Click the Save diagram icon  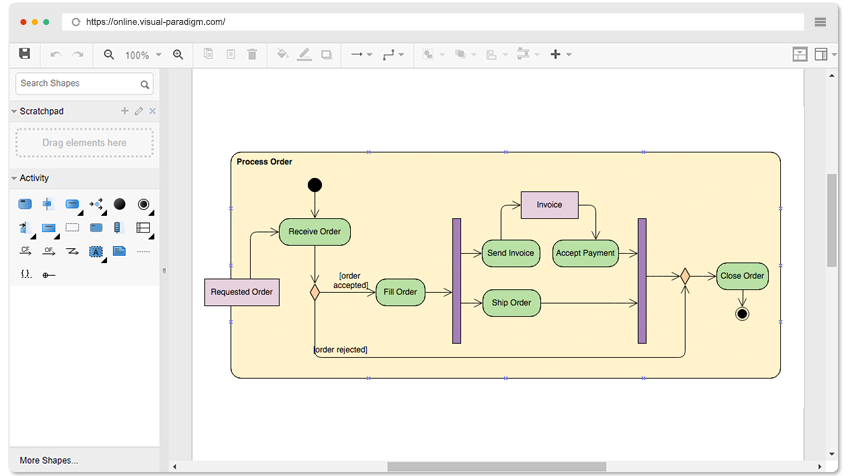click(24, 54)
